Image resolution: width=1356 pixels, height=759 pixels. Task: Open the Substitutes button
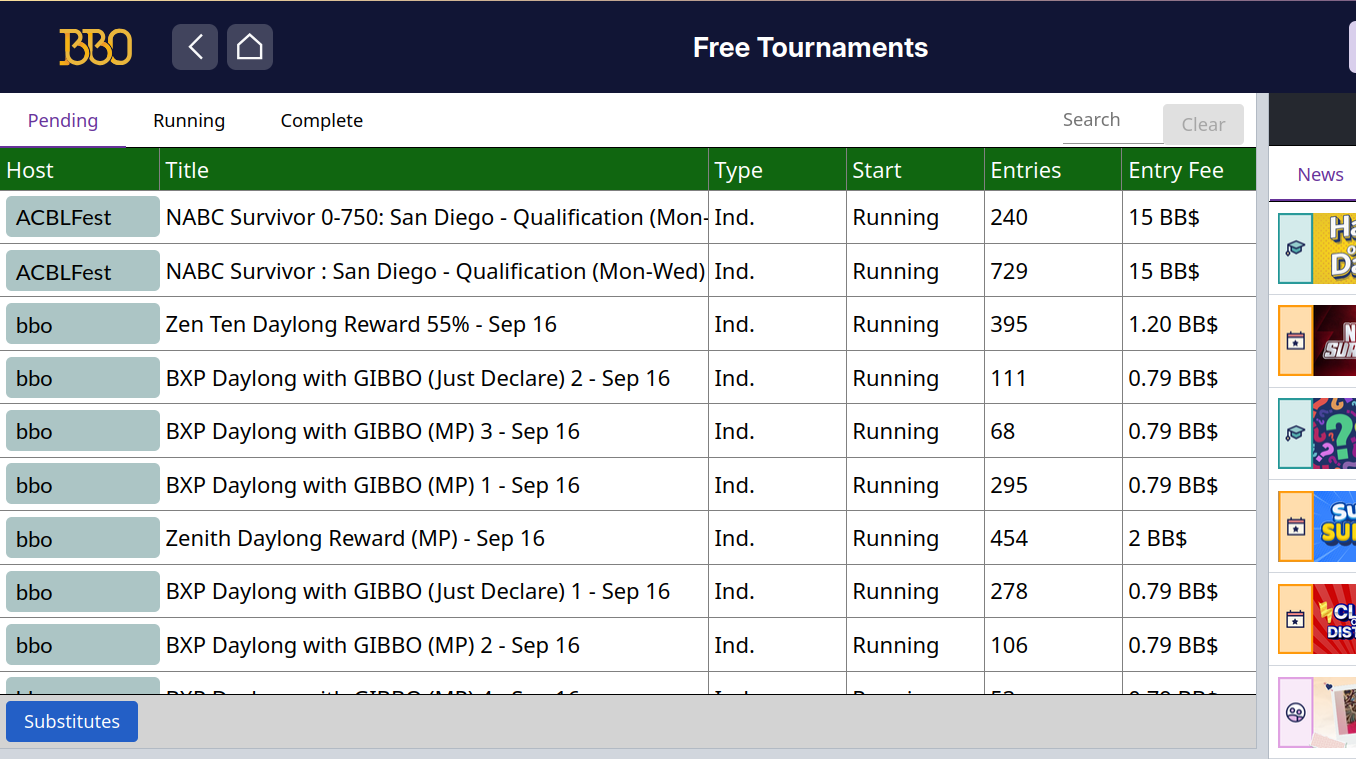tap(72, 722)
